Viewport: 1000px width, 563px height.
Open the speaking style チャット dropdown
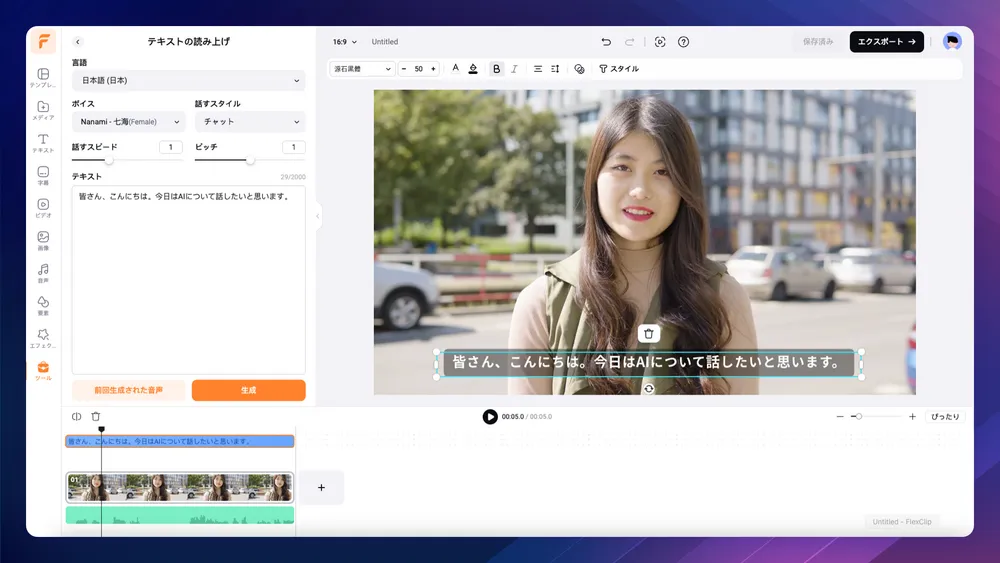(x=250, y=122)
